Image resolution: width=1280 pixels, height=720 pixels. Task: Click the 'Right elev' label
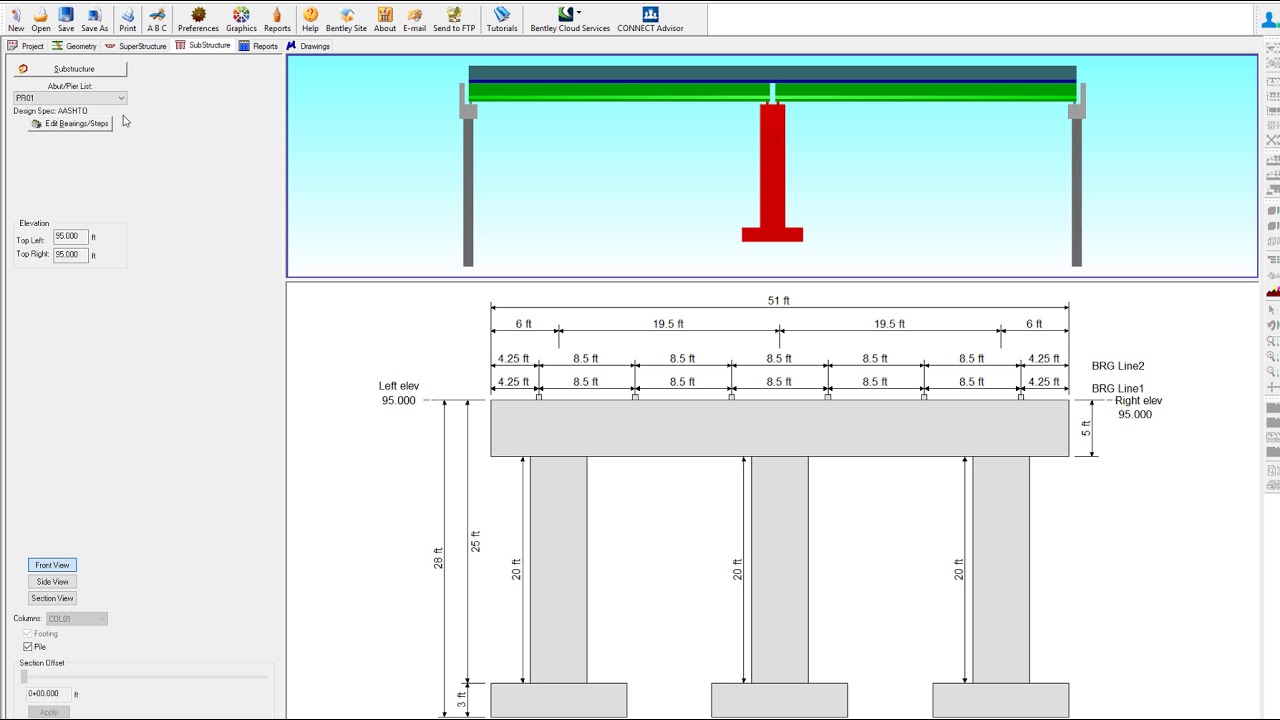point(1138,401)
